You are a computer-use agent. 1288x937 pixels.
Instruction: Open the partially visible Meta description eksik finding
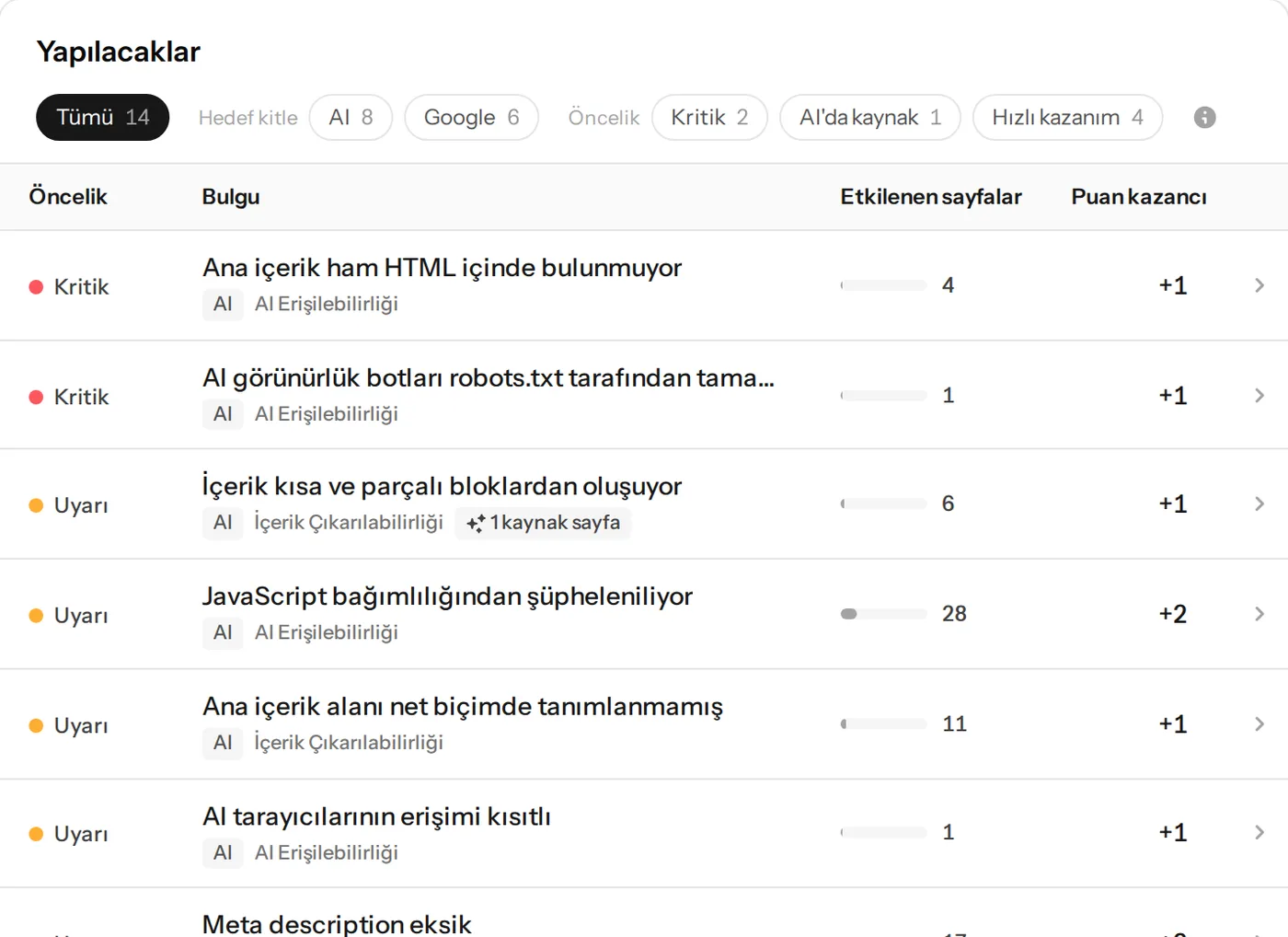click(x=337, y=923)
